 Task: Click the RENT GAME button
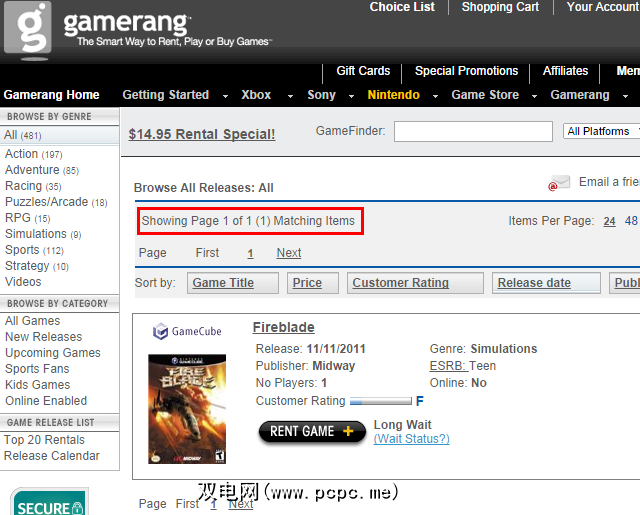click(312, 431)
